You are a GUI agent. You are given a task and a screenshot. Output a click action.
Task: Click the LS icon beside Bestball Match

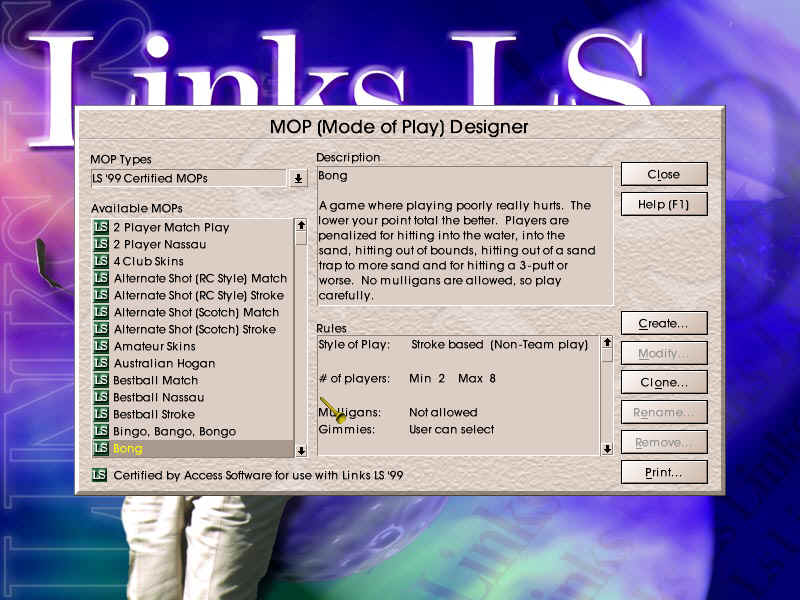coord(101,380)
